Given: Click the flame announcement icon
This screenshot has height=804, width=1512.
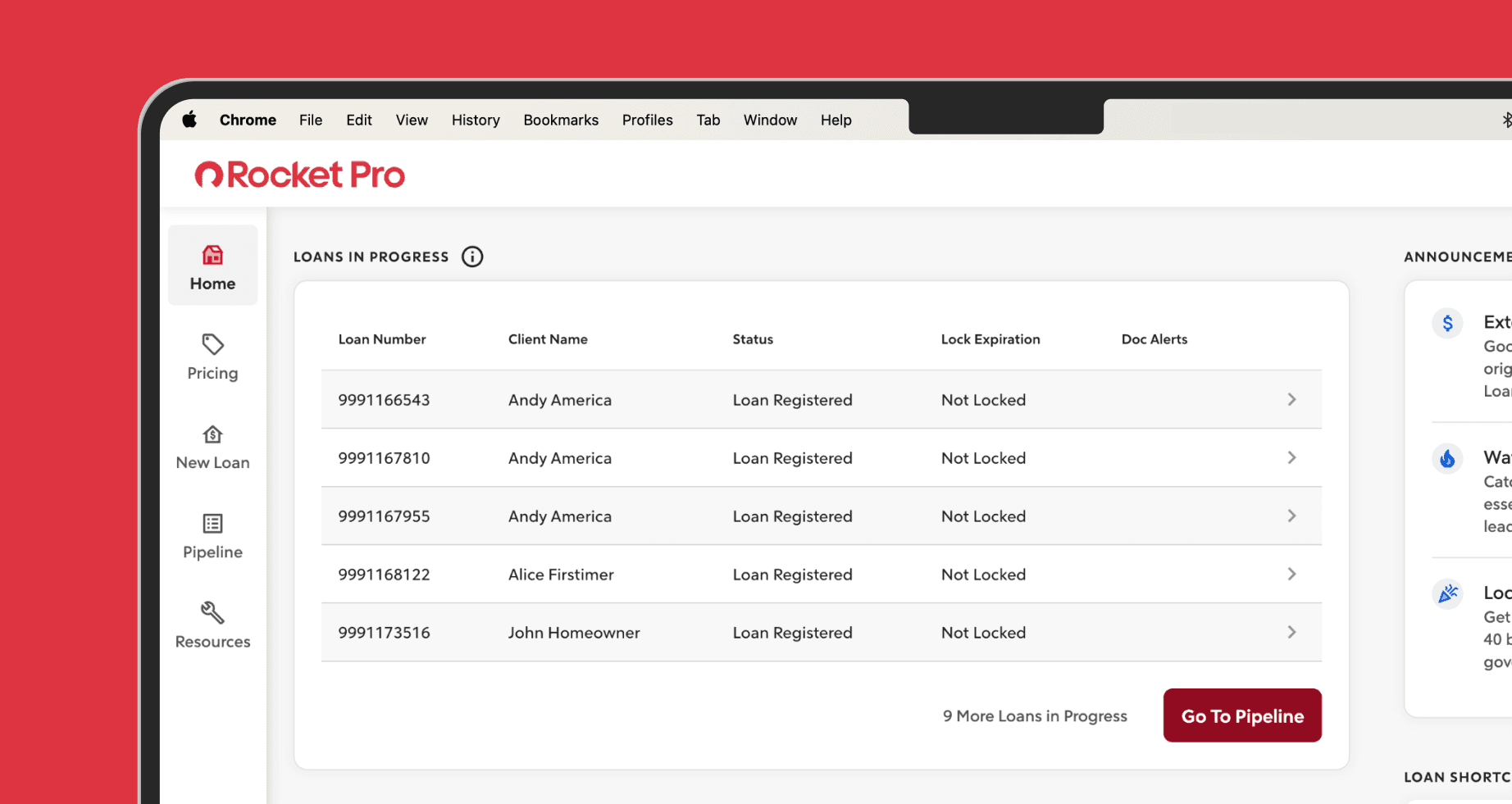Looking at the screenshot, I should [1447, 458].
